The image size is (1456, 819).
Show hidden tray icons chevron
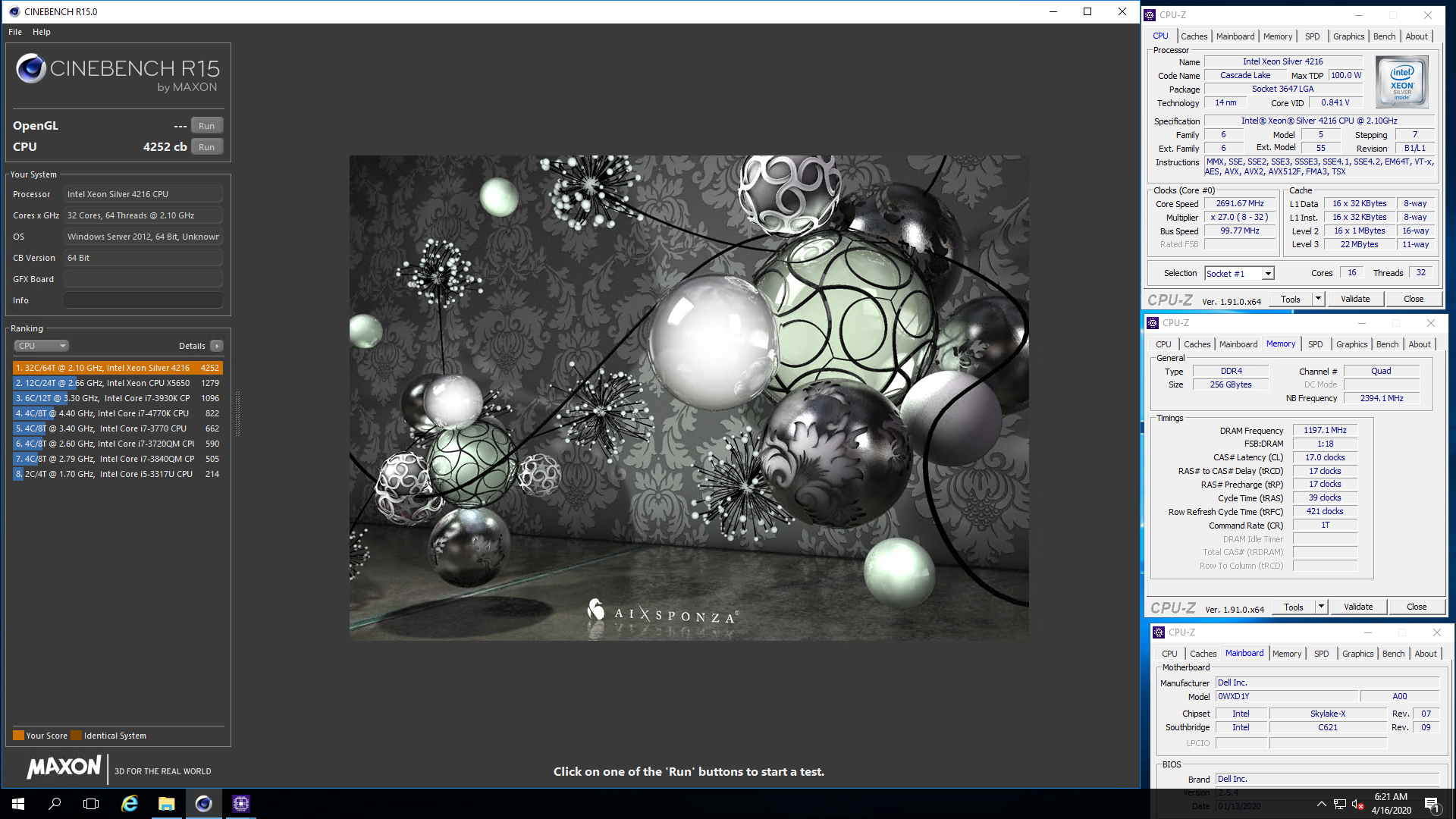pyautogui.click(x=1321, y=805)
